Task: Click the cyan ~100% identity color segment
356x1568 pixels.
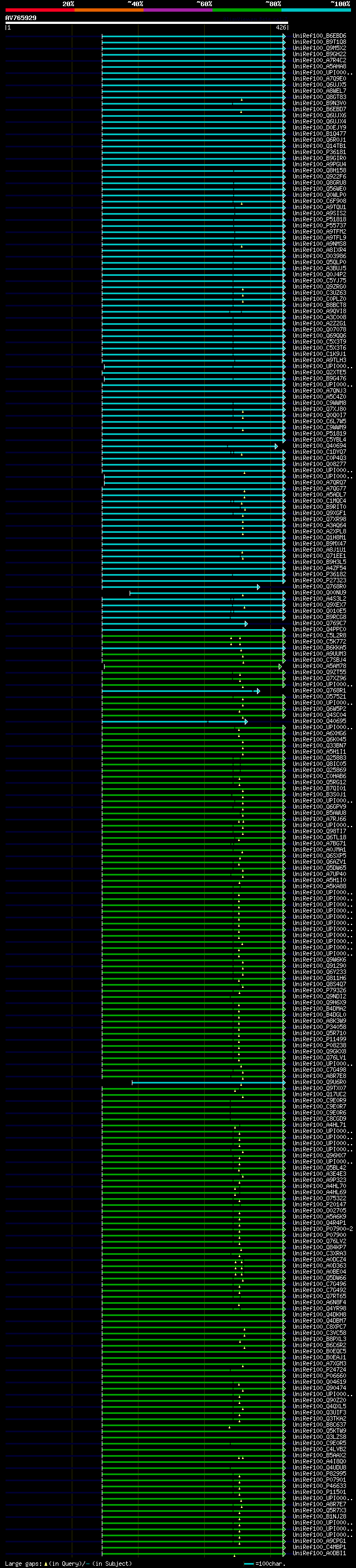Action: [x=316, y=10]
